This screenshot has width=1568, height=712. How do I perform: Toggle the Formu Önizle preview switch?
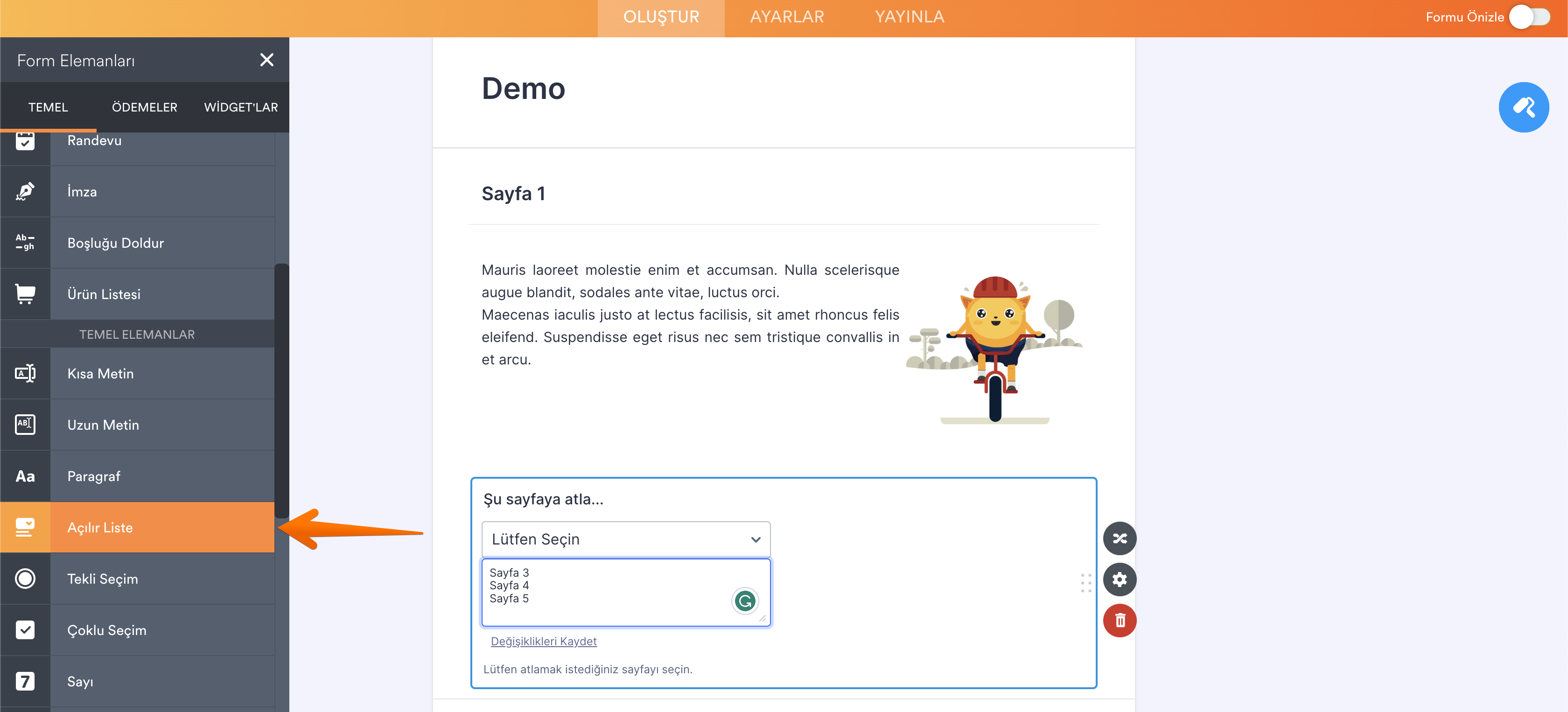point(1529,17)
